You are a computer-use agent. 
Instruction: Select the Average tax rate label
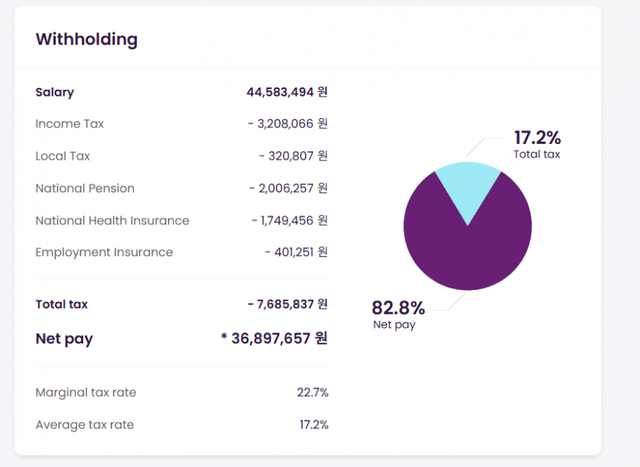[x=84, y=425]
